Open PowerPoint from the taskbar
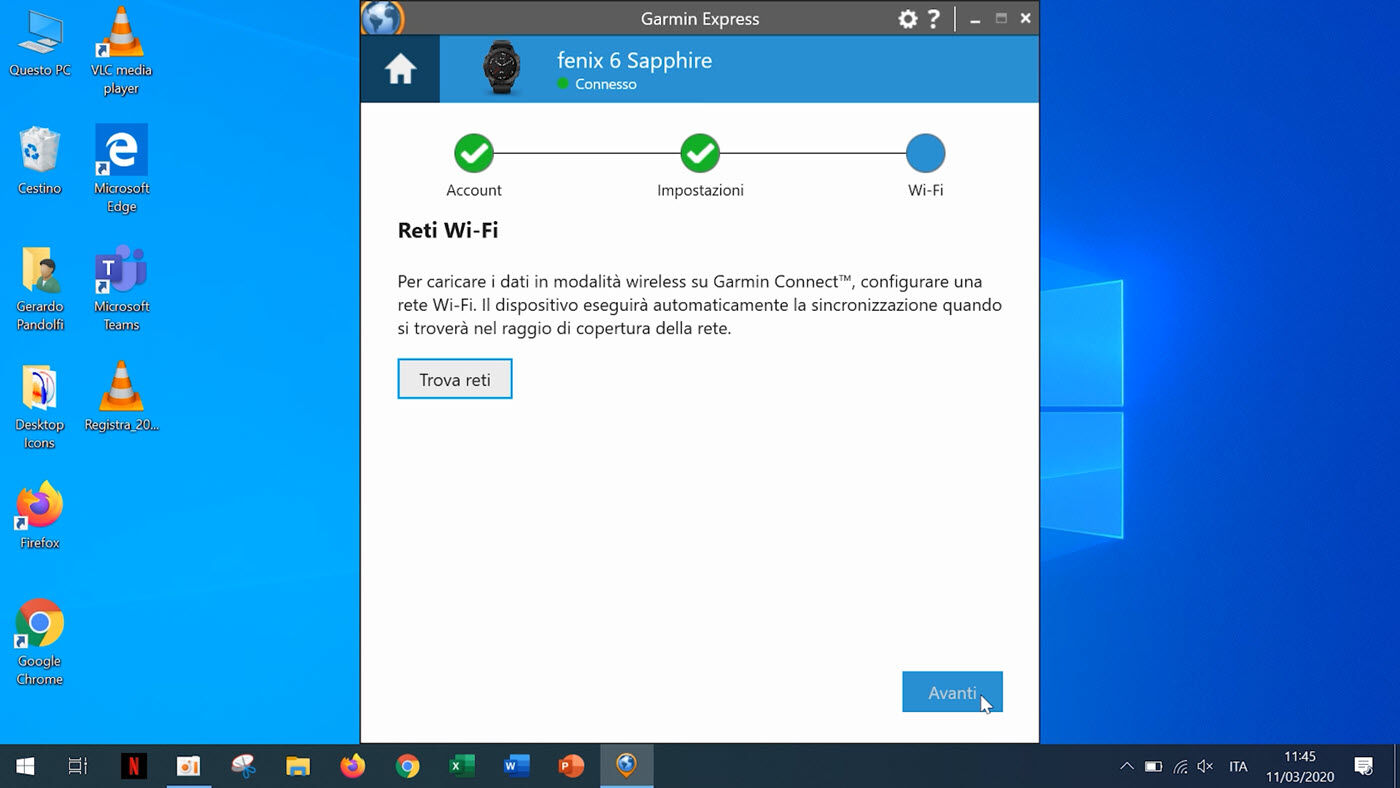Viewport: 1400px width, 788px height. (x=571, y=766)
